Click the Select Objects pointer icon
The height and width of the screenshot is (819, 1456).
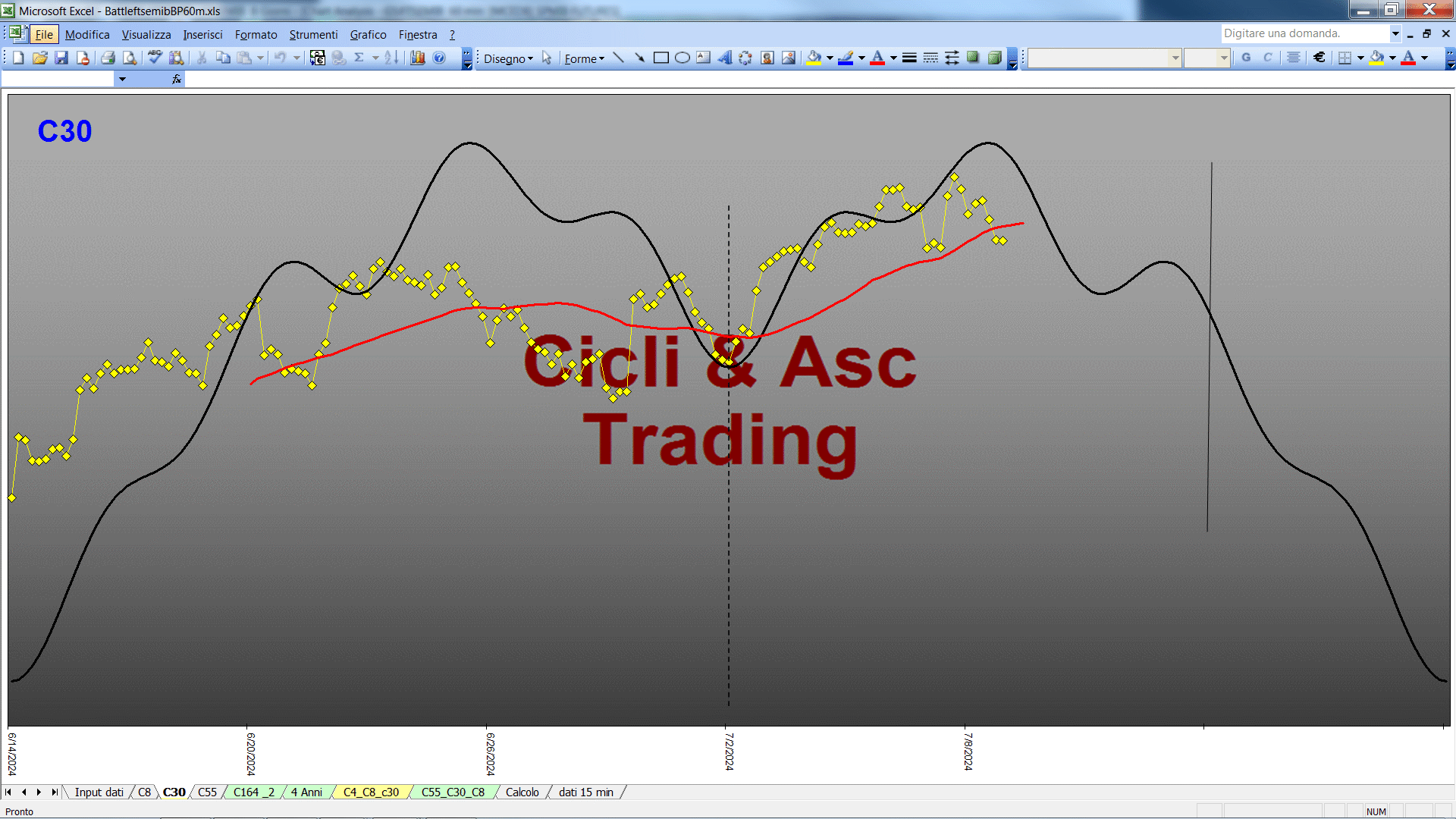coord(547,58)
